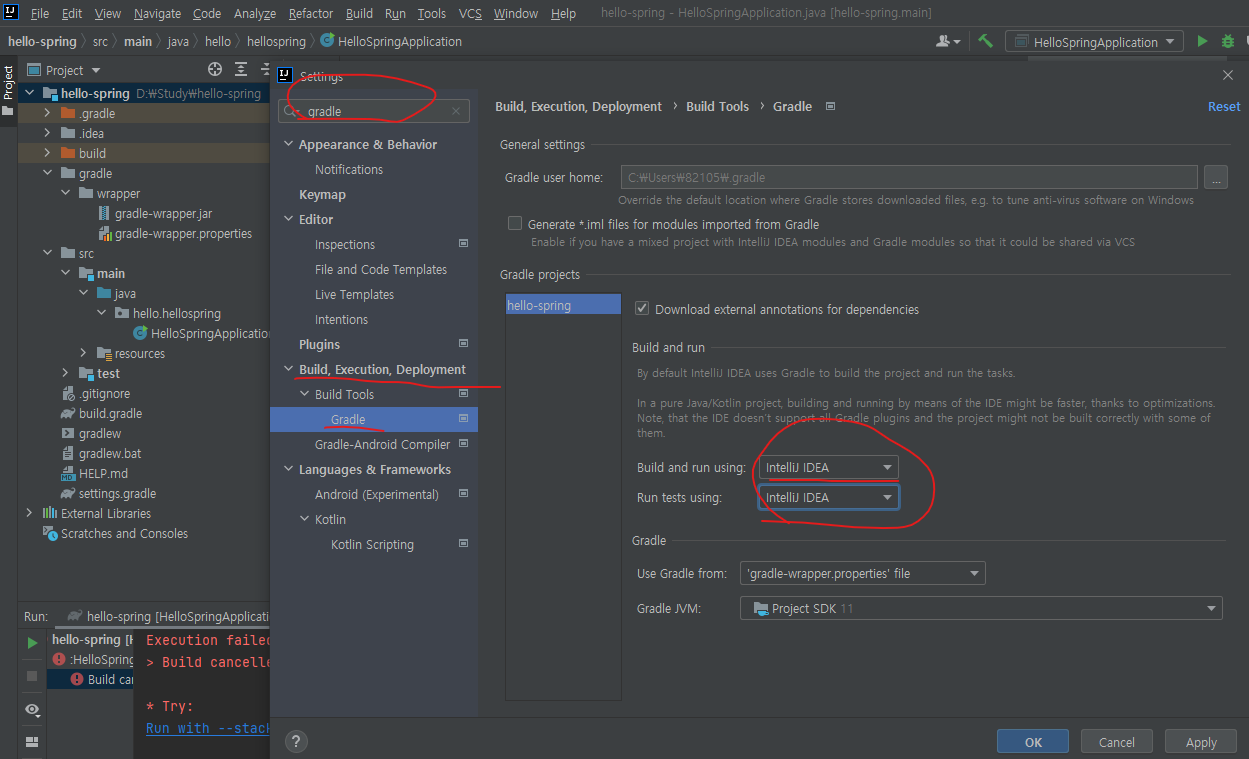This screenshot has width=1249, height=759.
Task: Select Gradle-Android Compiler settings item
Action: pos(382,444)
